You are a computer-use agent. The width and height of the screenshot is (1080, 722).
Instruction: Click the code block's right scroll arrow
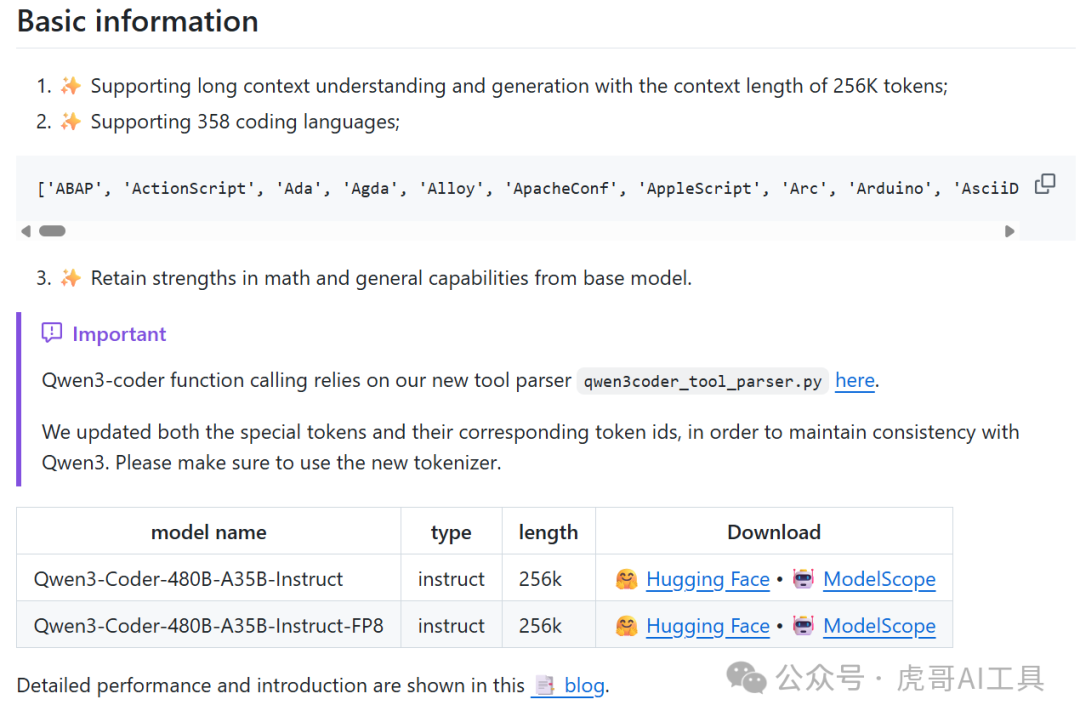[x=1010, y=231]
